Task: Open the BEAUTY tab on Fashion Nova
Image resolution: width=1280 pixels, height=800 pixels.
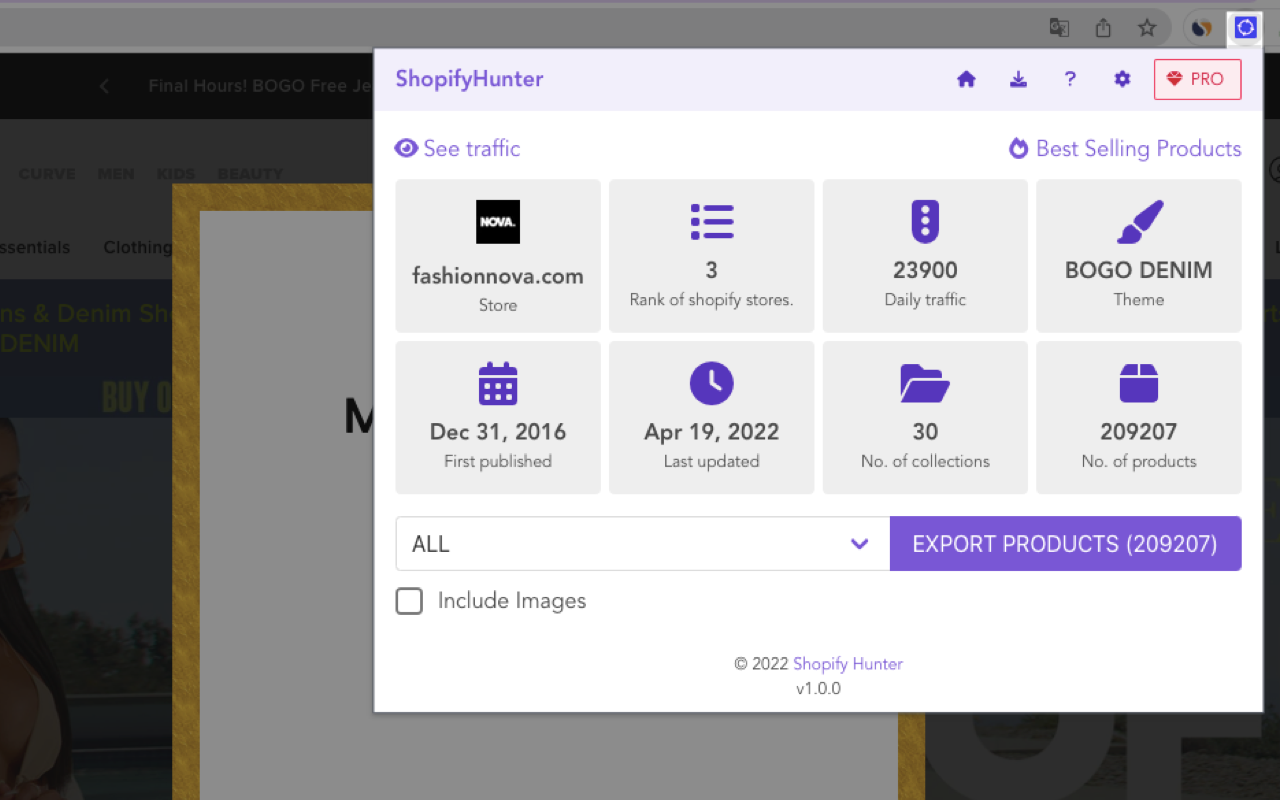Action: click(x=250, y=174)
